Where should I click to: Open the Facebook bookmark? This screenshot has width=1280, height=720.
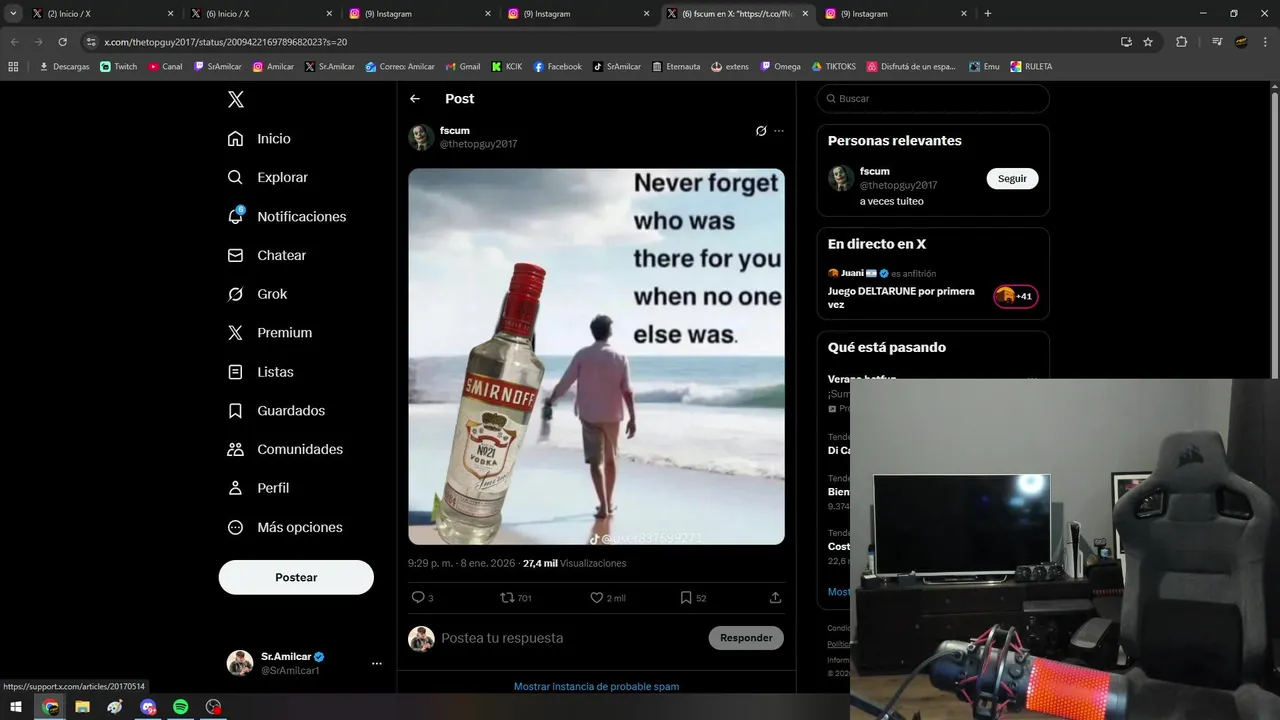(557, 66)
